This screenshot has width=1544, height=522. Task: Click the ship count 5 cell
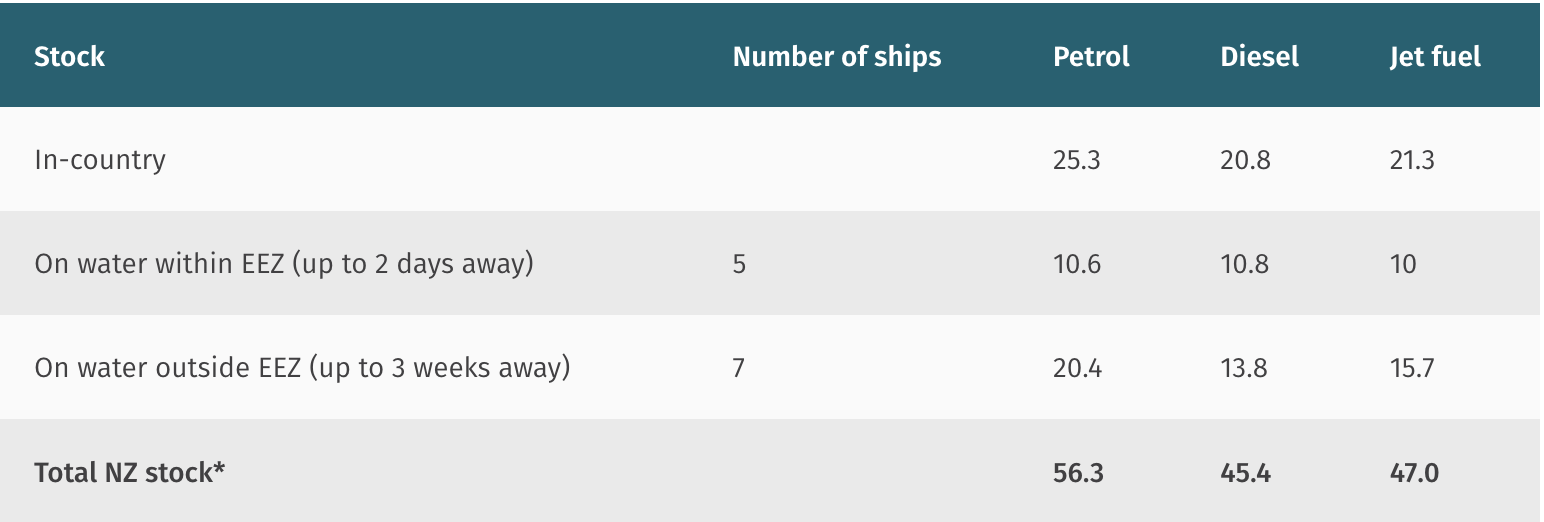point(739,264)
